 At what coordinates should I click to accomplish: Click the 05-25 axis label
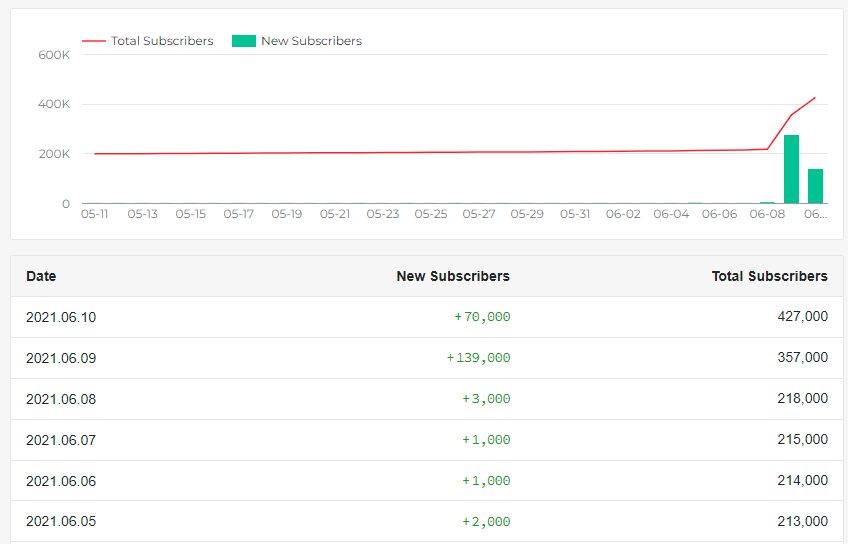point(431,214)
